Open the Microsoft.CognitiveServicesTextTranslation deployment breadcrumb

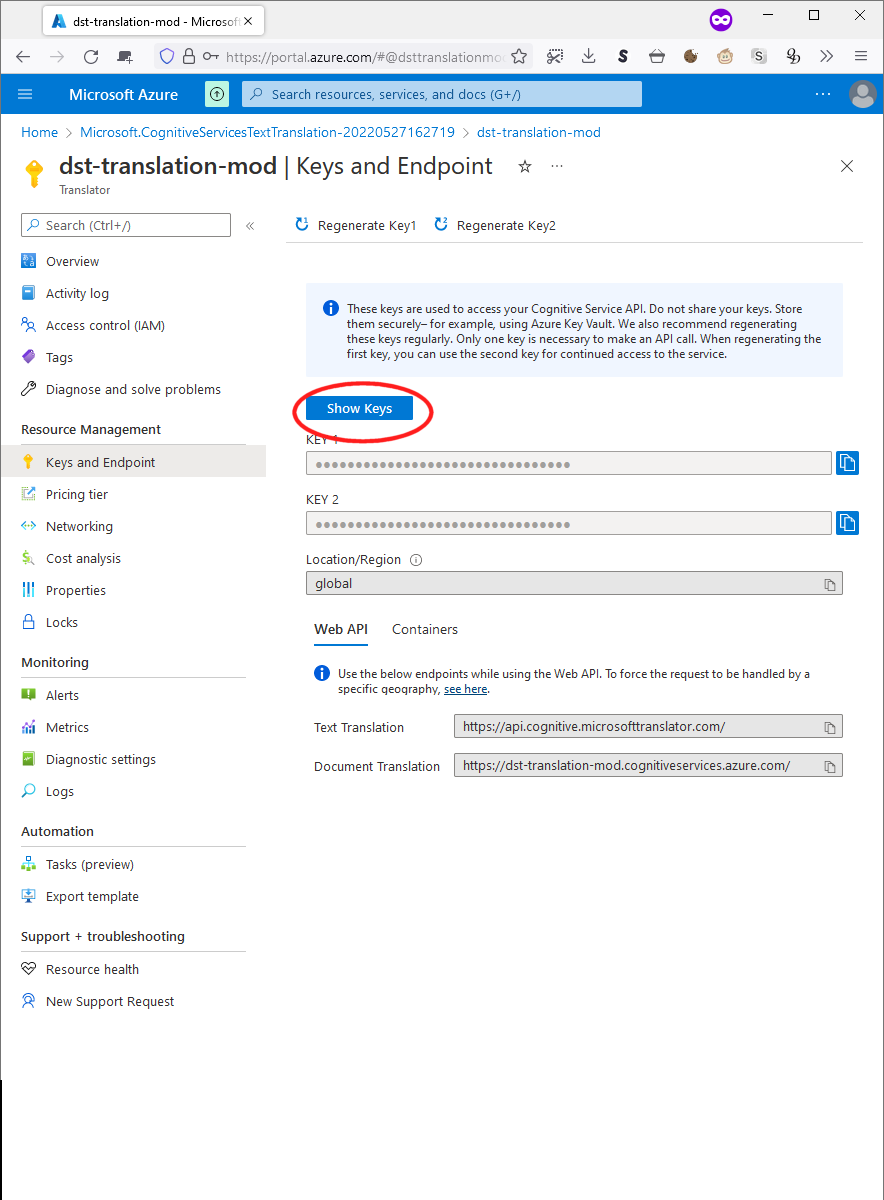[267, 132]
